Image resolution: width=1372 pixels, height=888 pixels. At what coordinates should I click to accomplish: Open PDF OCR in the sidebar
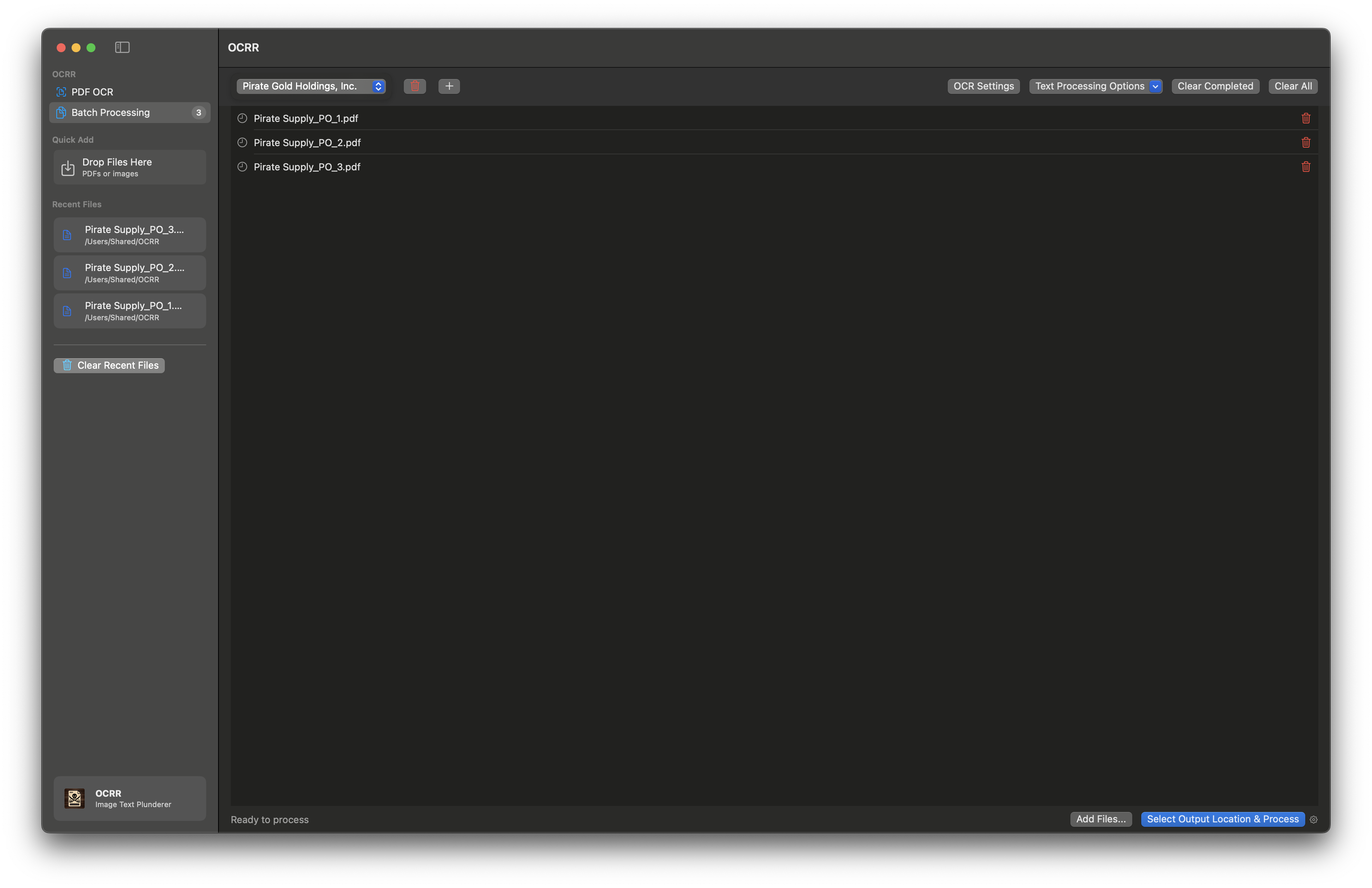tap(130, 92)
